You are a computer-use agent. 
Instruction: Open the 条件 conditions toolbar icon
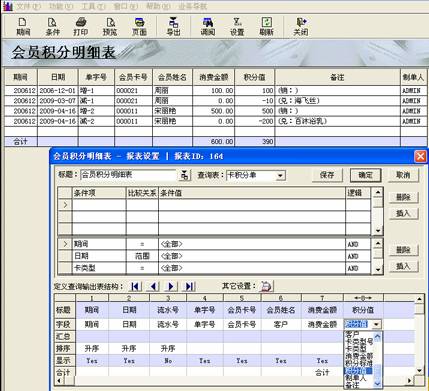coord(52,27)
